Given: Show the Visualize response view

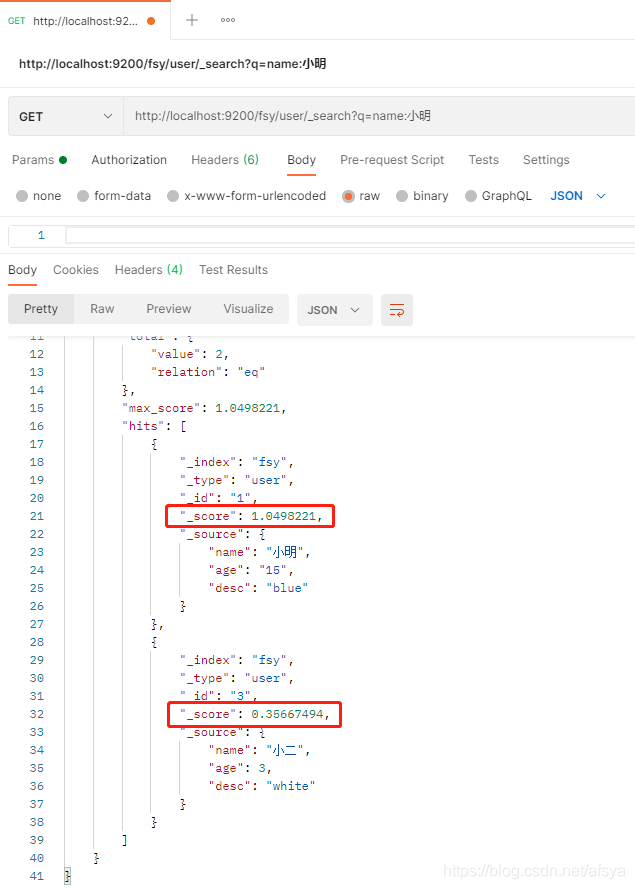Looking at the screenshot, I should [248, 309].
